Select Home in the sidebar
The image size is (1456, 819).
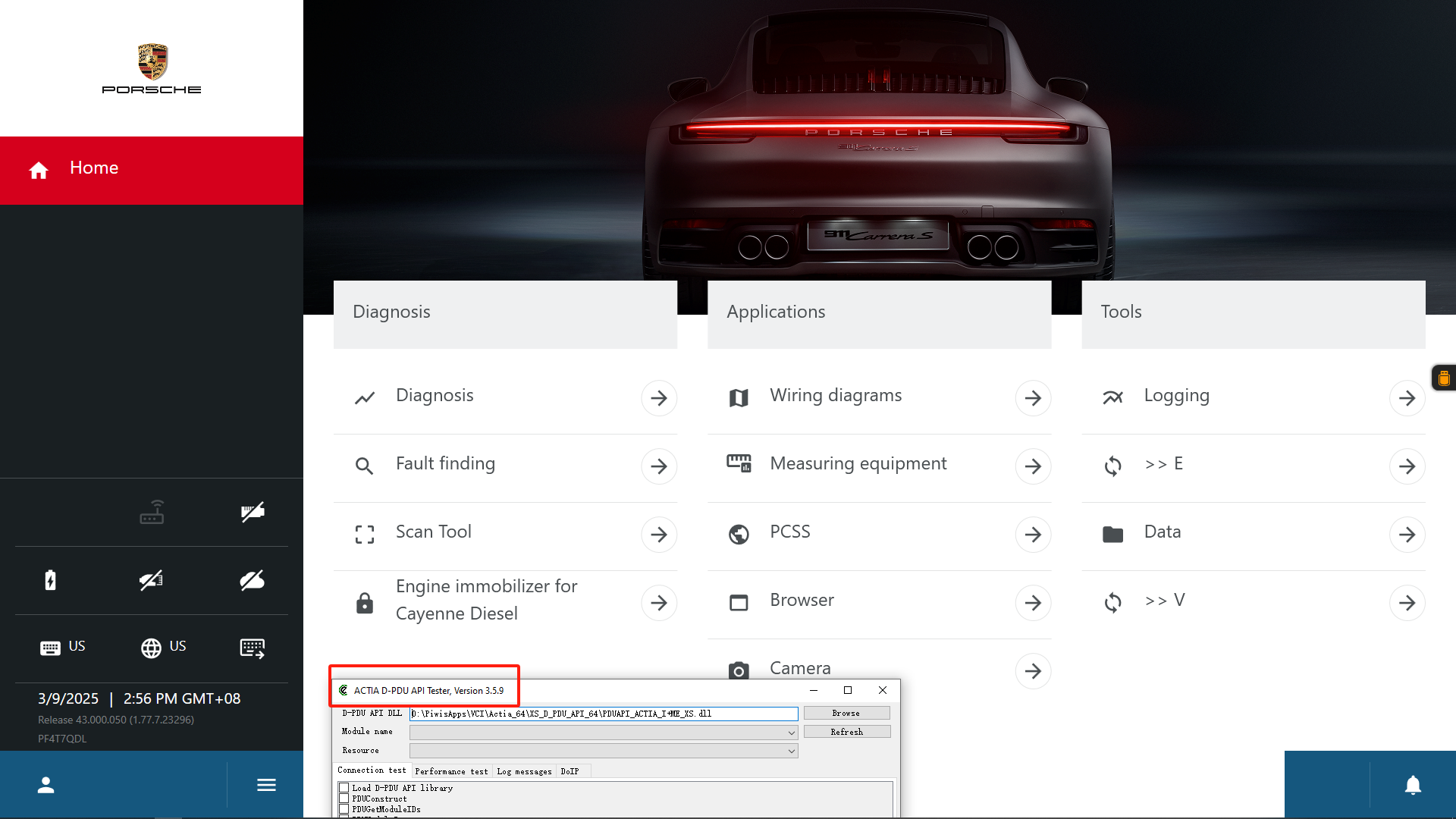point(152,170)
